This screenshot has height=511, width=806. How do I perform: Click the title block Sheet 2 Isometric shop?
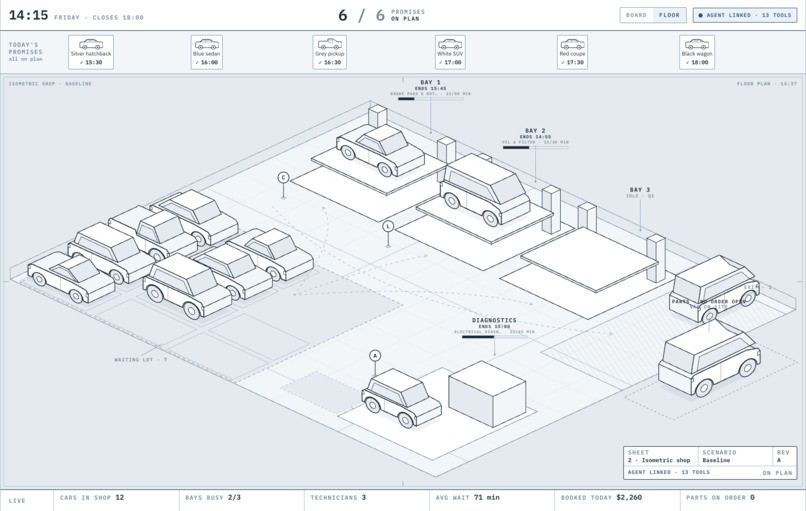coord(661,457)
